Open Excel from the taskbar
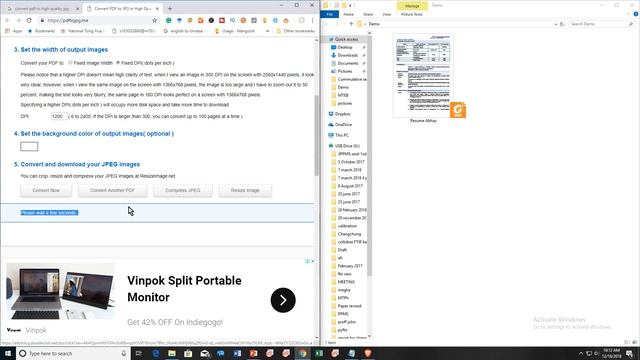 click(319, 353)
